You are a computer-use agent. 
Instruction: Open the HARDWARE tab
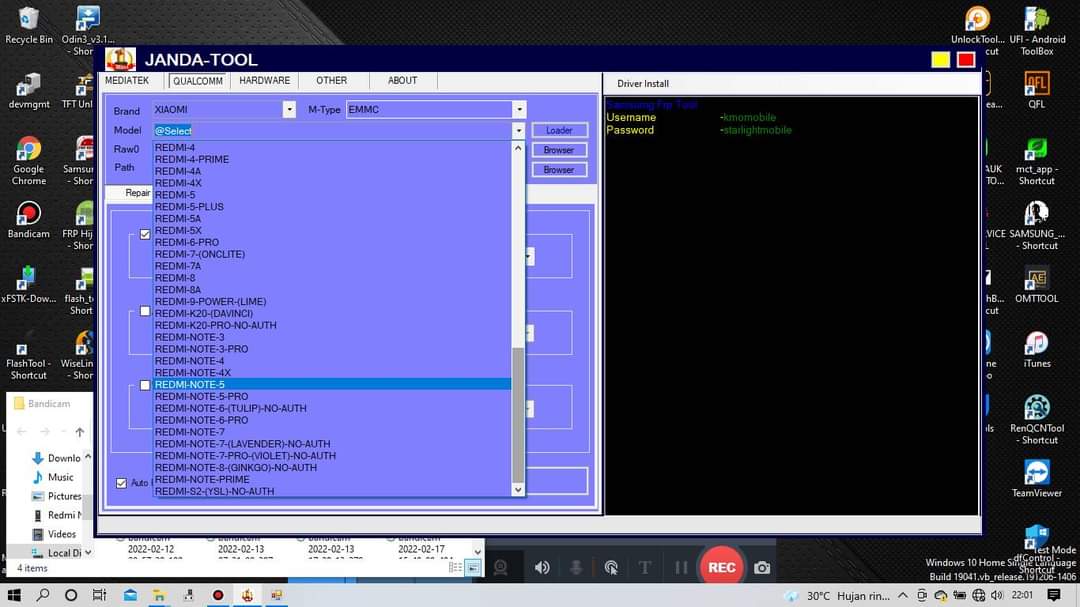pyautogui.click(x=264, y=81)
